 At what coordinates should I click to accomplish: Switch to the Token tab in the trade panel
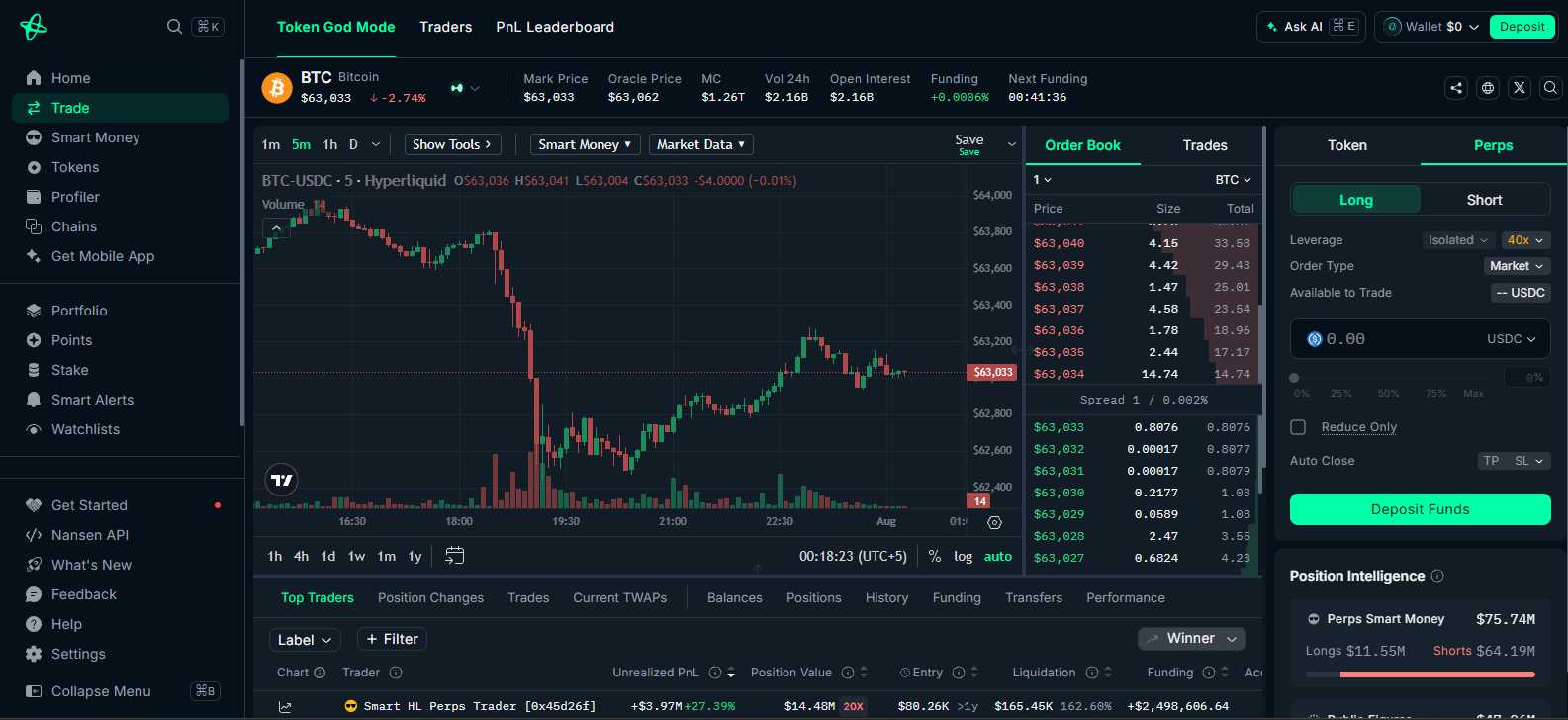pyautogui.click(x=1347, y=145)
